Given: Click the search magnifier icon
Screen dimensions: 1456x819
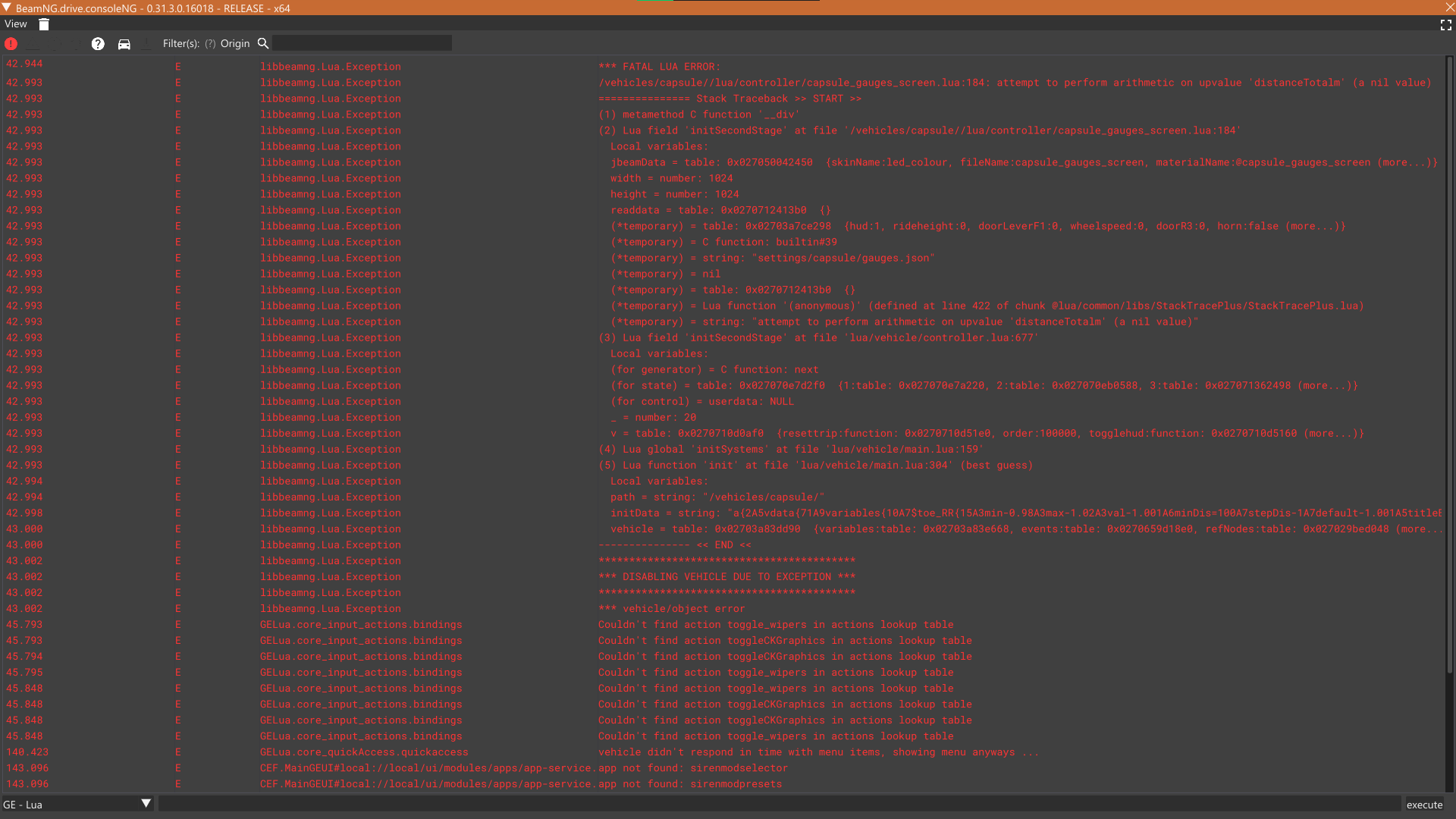Looking at the screenshot, I should point(263,43).
